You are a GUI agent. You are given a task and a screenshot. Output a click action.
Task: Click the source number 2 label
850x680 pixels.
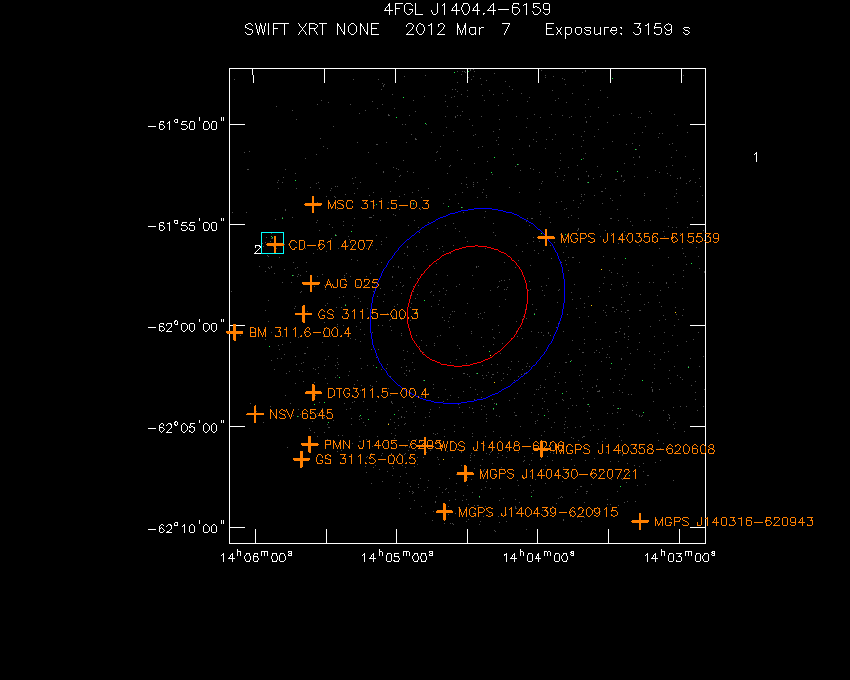[x=257, y=249]
